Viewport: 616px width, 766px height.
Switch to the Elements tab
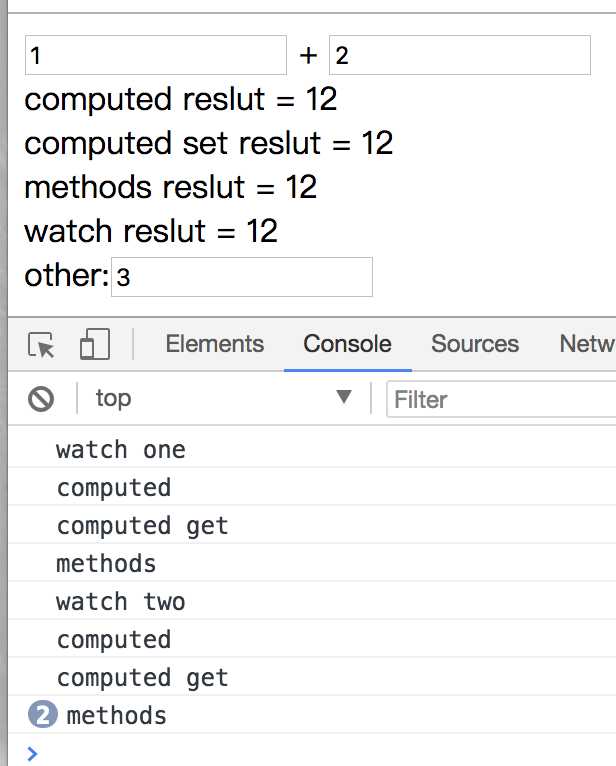(214, 343)
